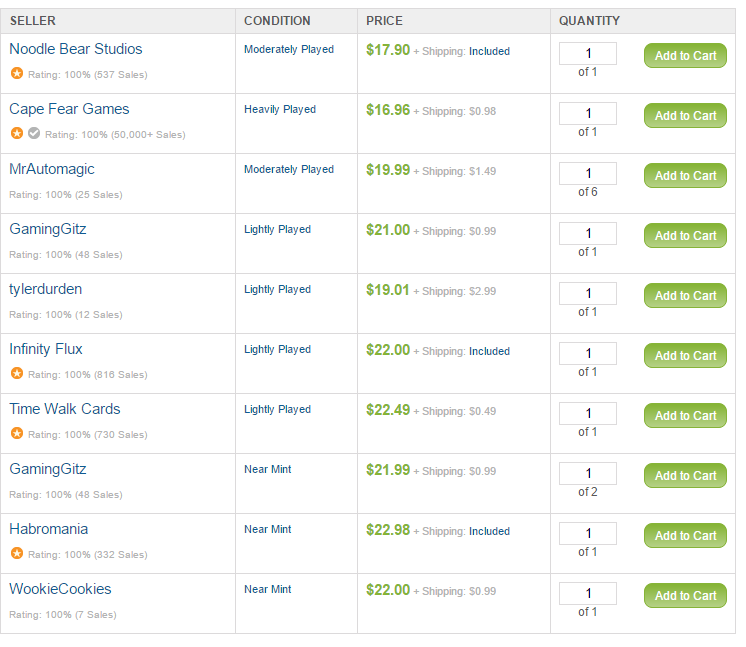
Task: Click the gold star badge in Cape Fear Games row
Action: click(17, 134)
